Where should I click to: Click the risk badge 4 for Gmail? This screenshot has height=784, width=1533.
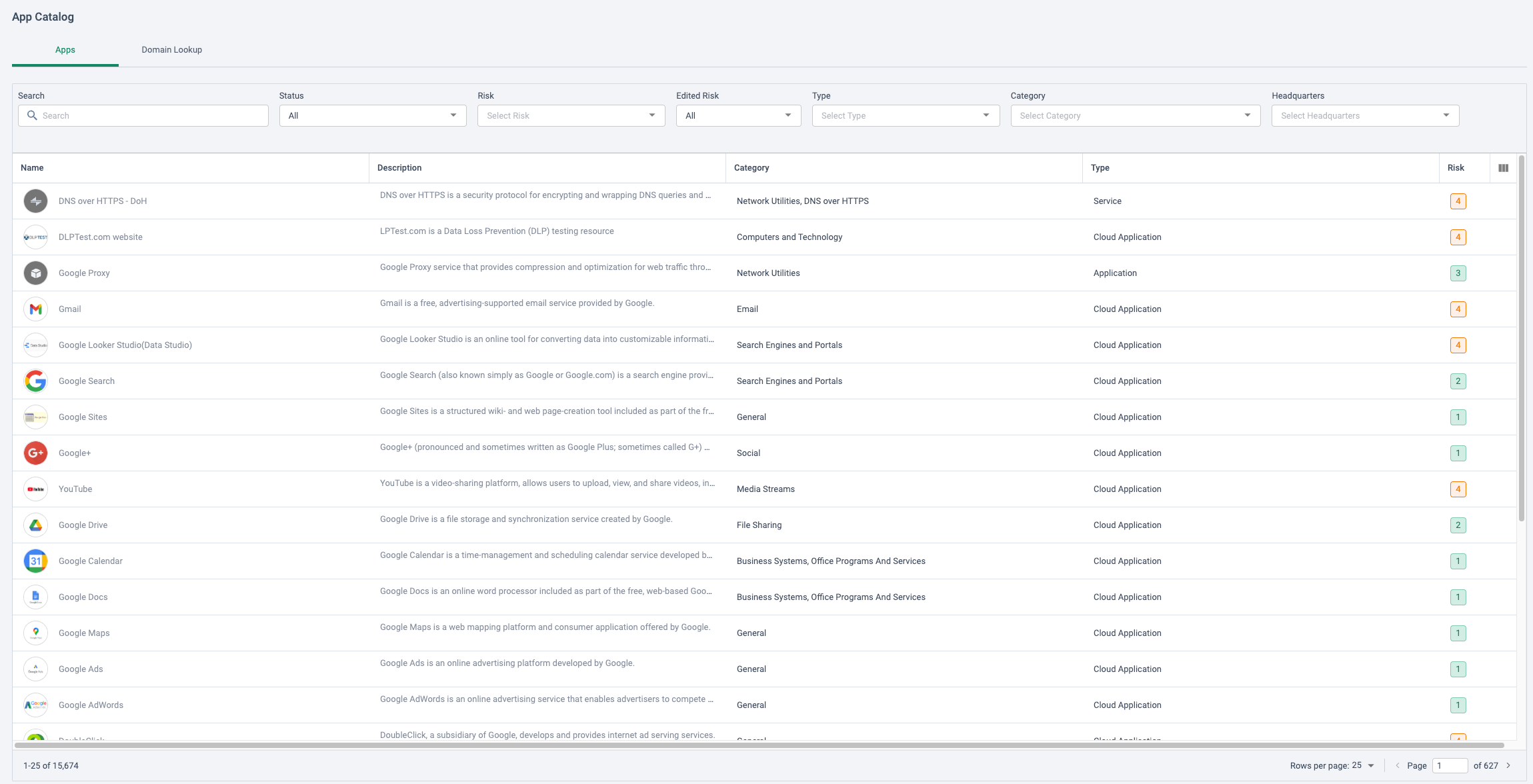[x=1458, y=309]
